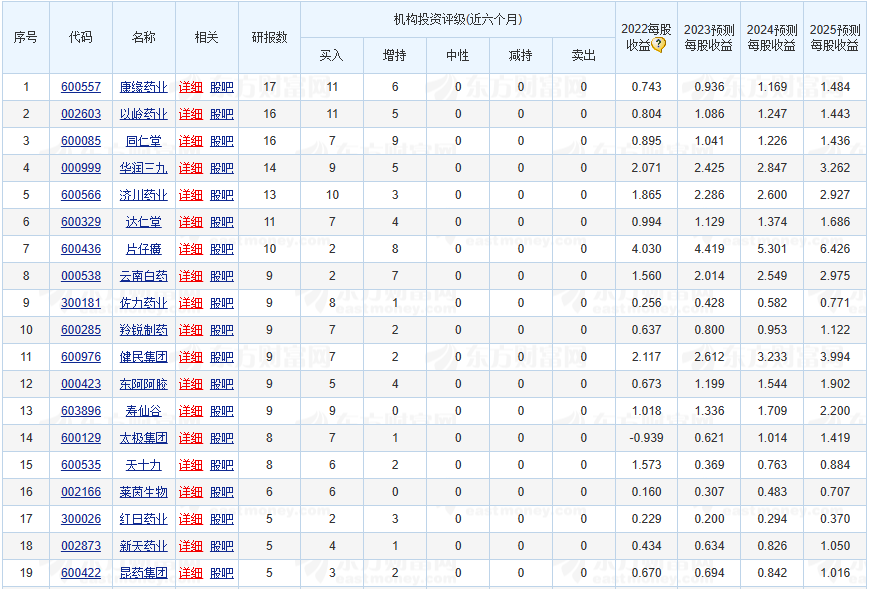Open stock code 000999 link
Viewport: 871px width, 589px height.
click(81, 168)
